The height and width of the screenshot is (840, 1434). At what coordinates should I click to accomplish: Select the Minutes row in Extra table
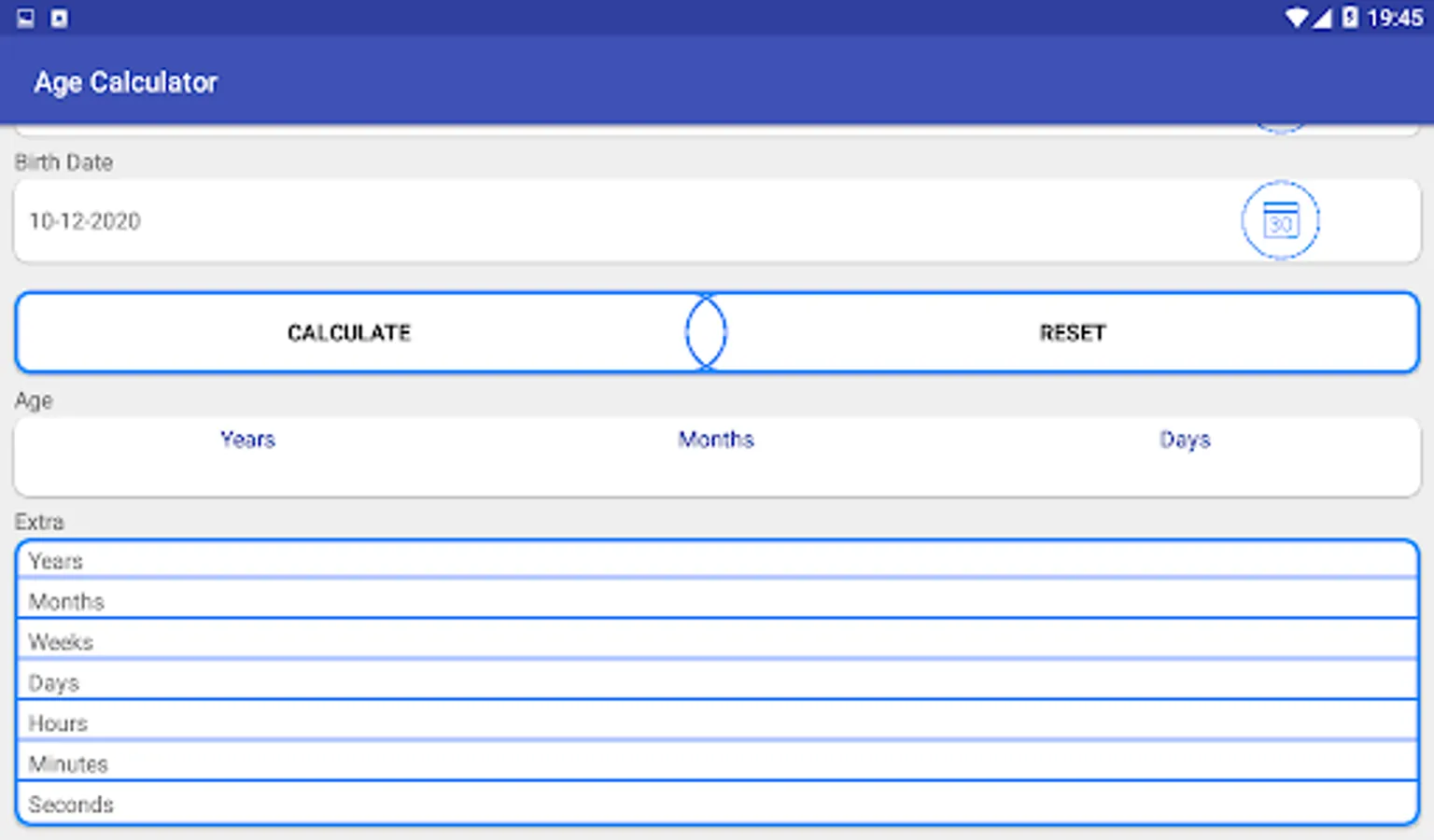pyautogui.click(x=717, y=763)
